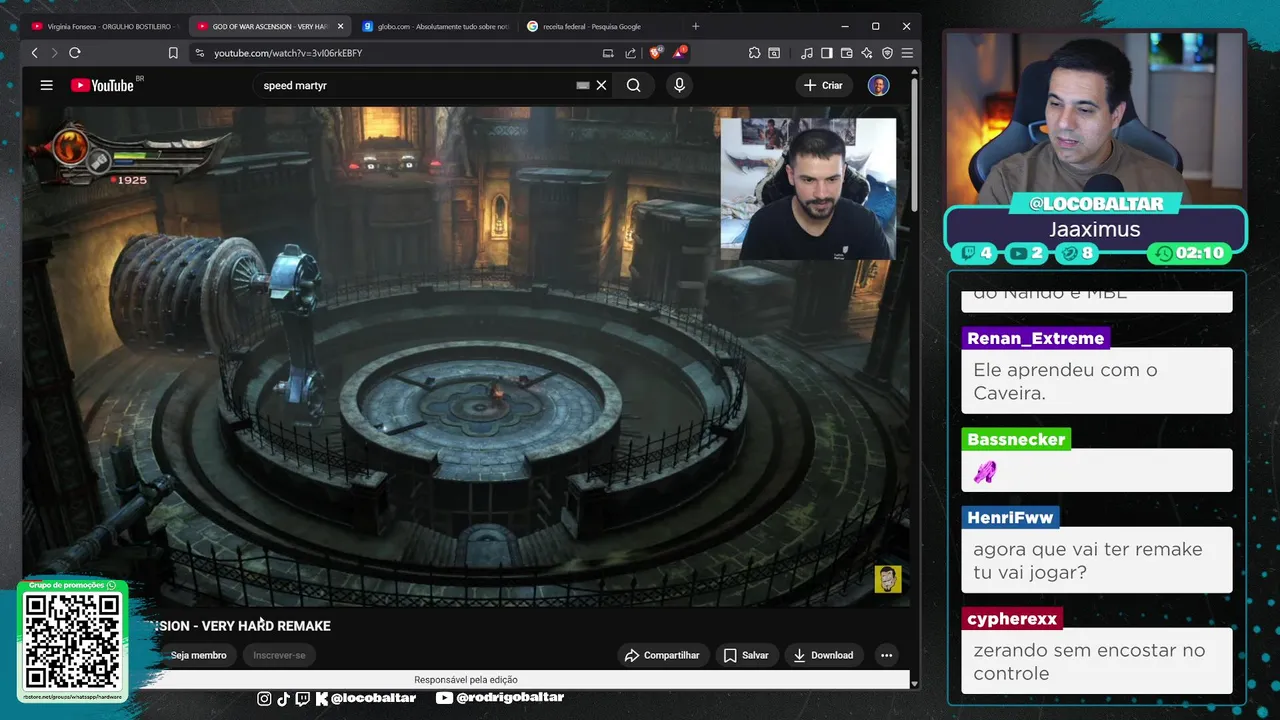Close the God of War Ascension tab
1280x720 pixels.
point(340,26)
